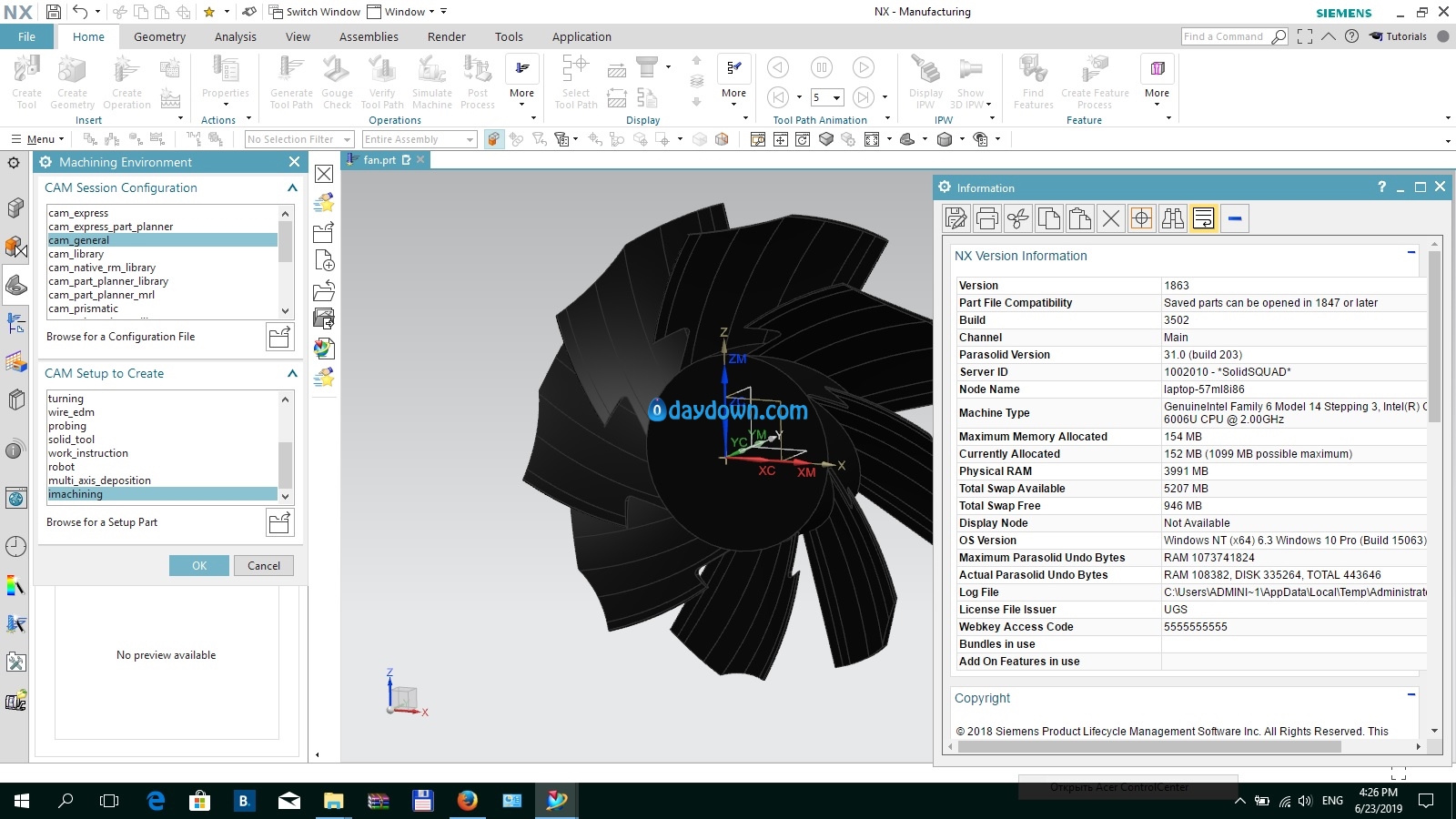Click the Paste clipboard icon in Information window

[1080, 218]
